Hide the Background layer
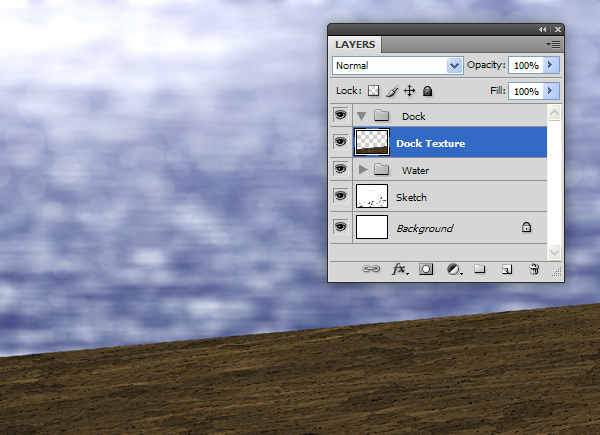The image size is (600, 435). (341, 227)
